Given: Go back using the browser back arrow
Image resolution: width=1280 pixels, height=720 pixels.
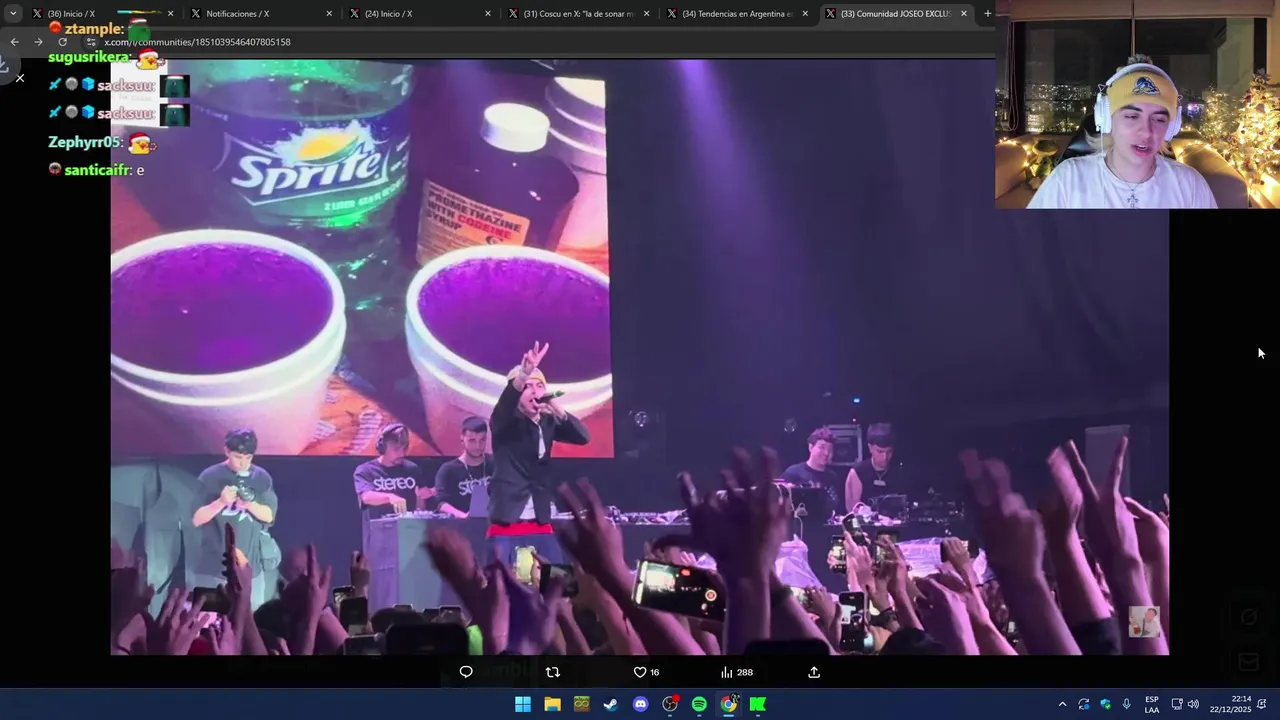Looking at the screenshot, I should 14,42.
